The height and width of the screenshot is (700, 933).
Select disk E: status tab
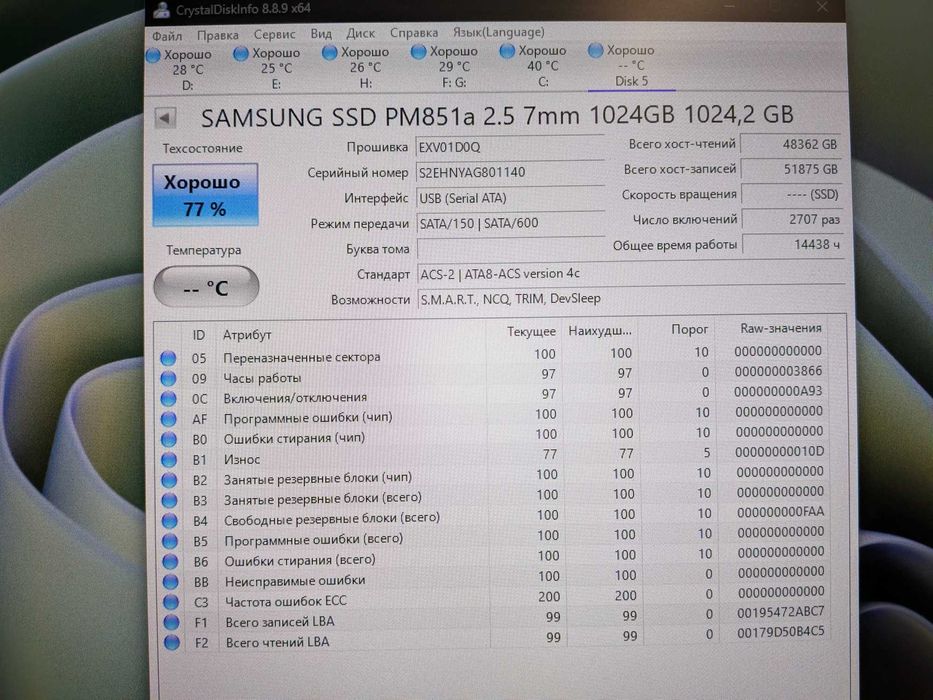click(270, 68)
